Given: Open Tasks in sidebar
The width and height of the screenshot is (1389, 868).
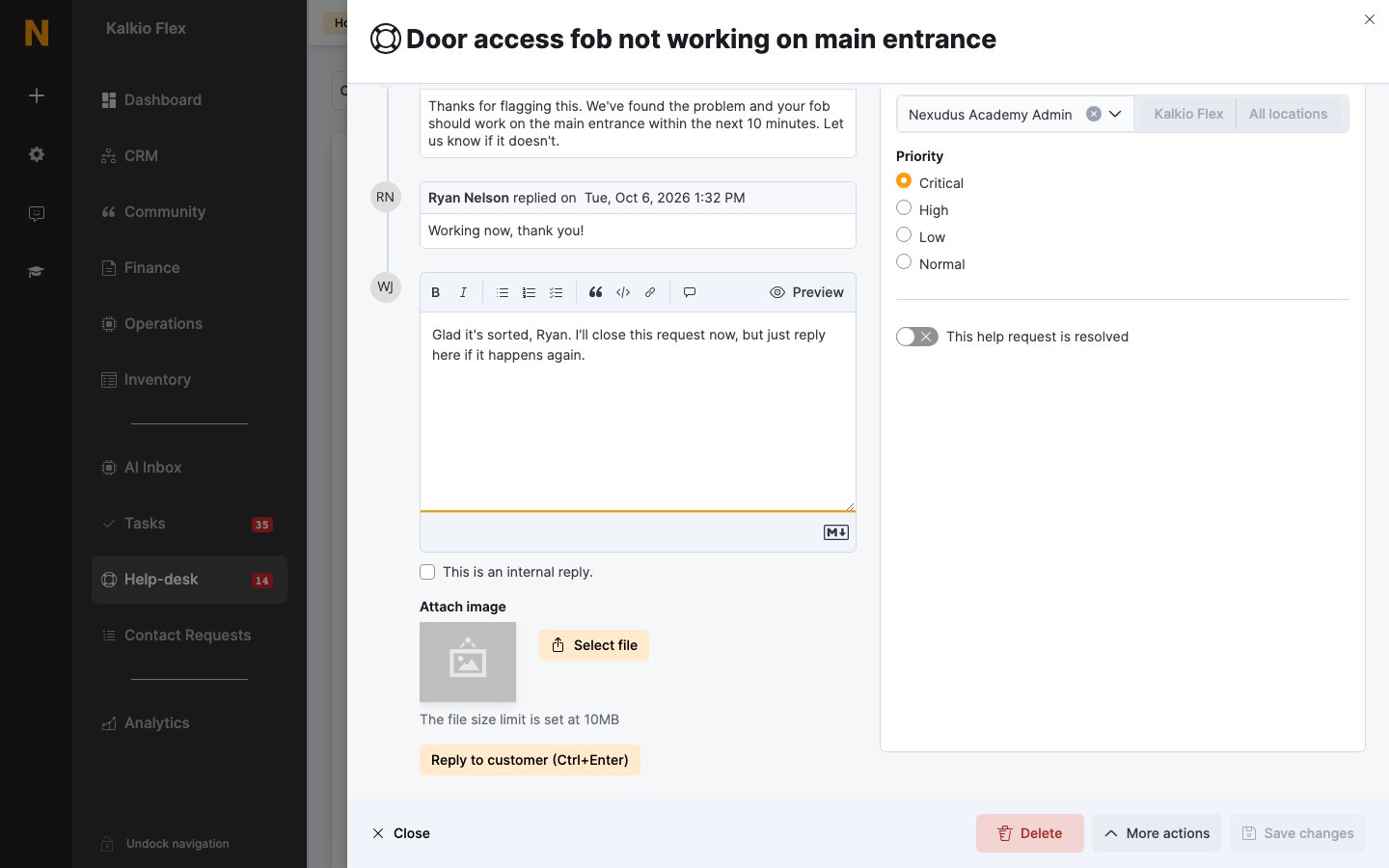Looking at the screenshot, I should (189, 523).
